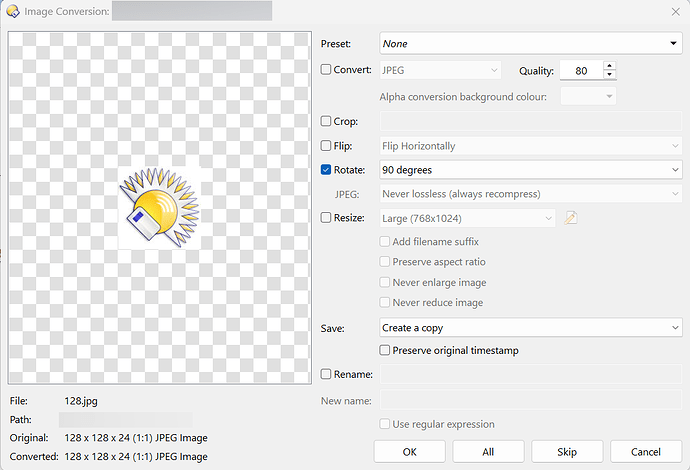Image resolution: width=690 pixels, height=470 pixels.
Task: Open the Convert format dropdown showing JPEG
Action: coord(440,70)
